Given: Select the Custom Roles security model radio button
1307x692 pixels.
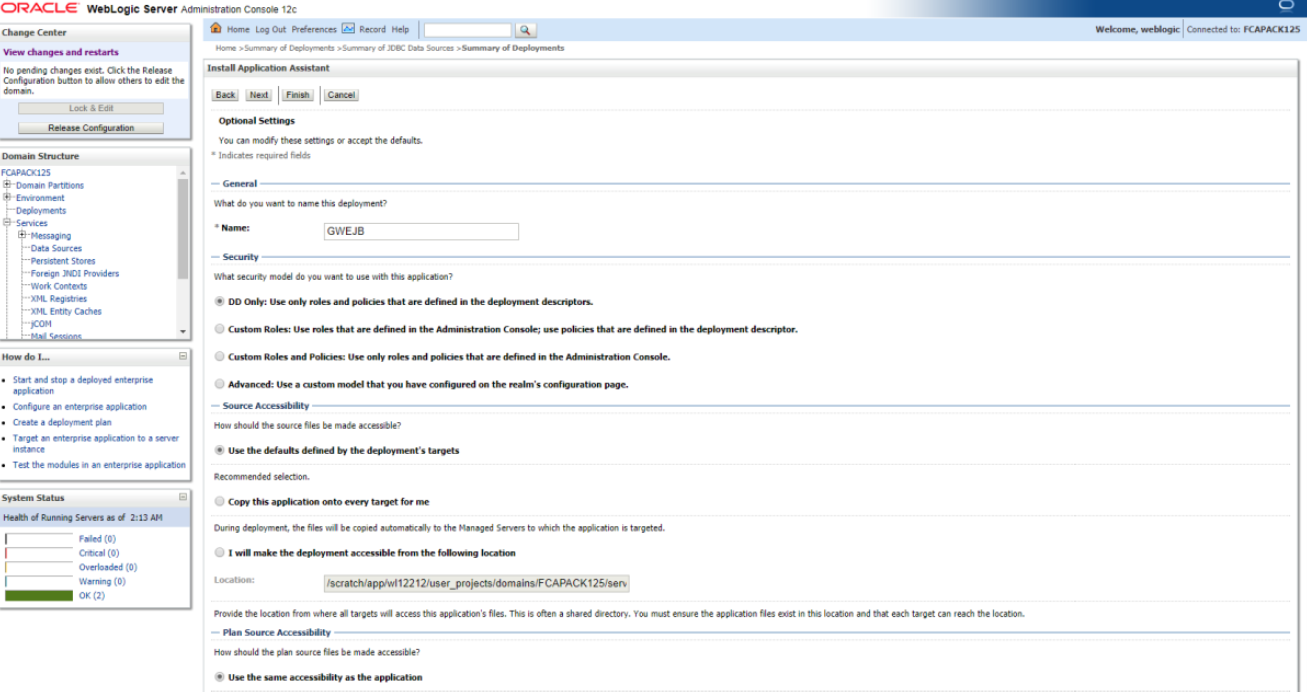Looking at the screenshot, I should [x=219, y=328].
